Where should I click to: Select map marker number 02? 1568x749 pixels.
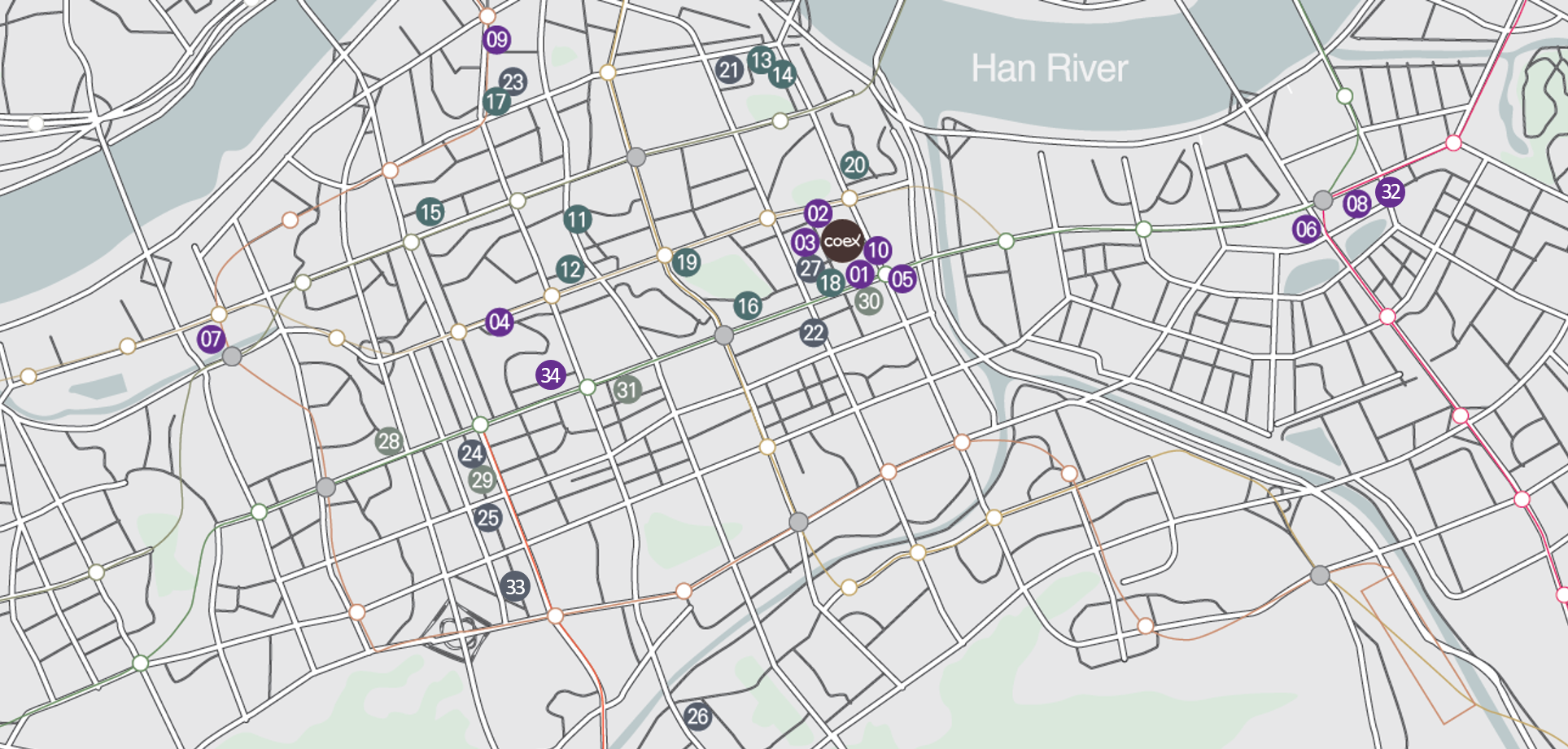pyautogui.click(x=819, y=214)
